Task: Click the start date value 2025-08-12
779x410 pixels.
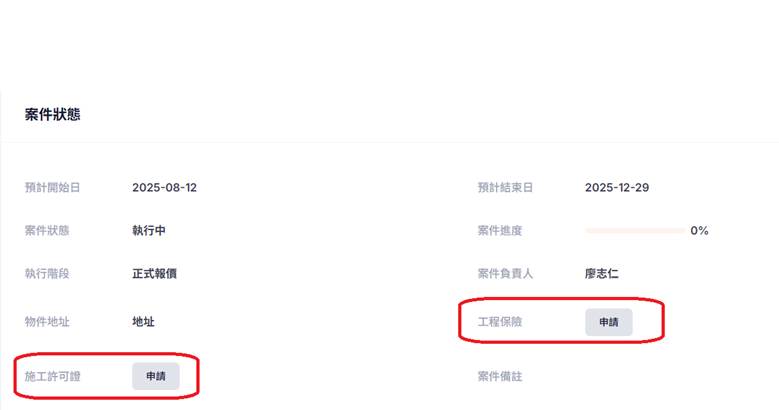Action: click(164, 187)
